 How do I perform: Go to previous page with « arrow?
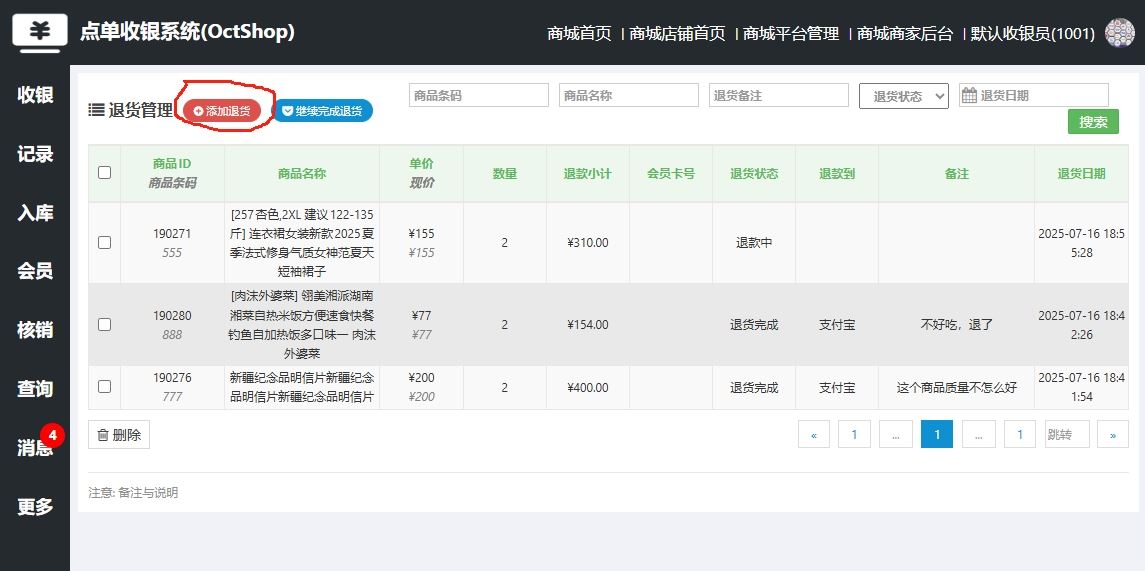(813, 434)
